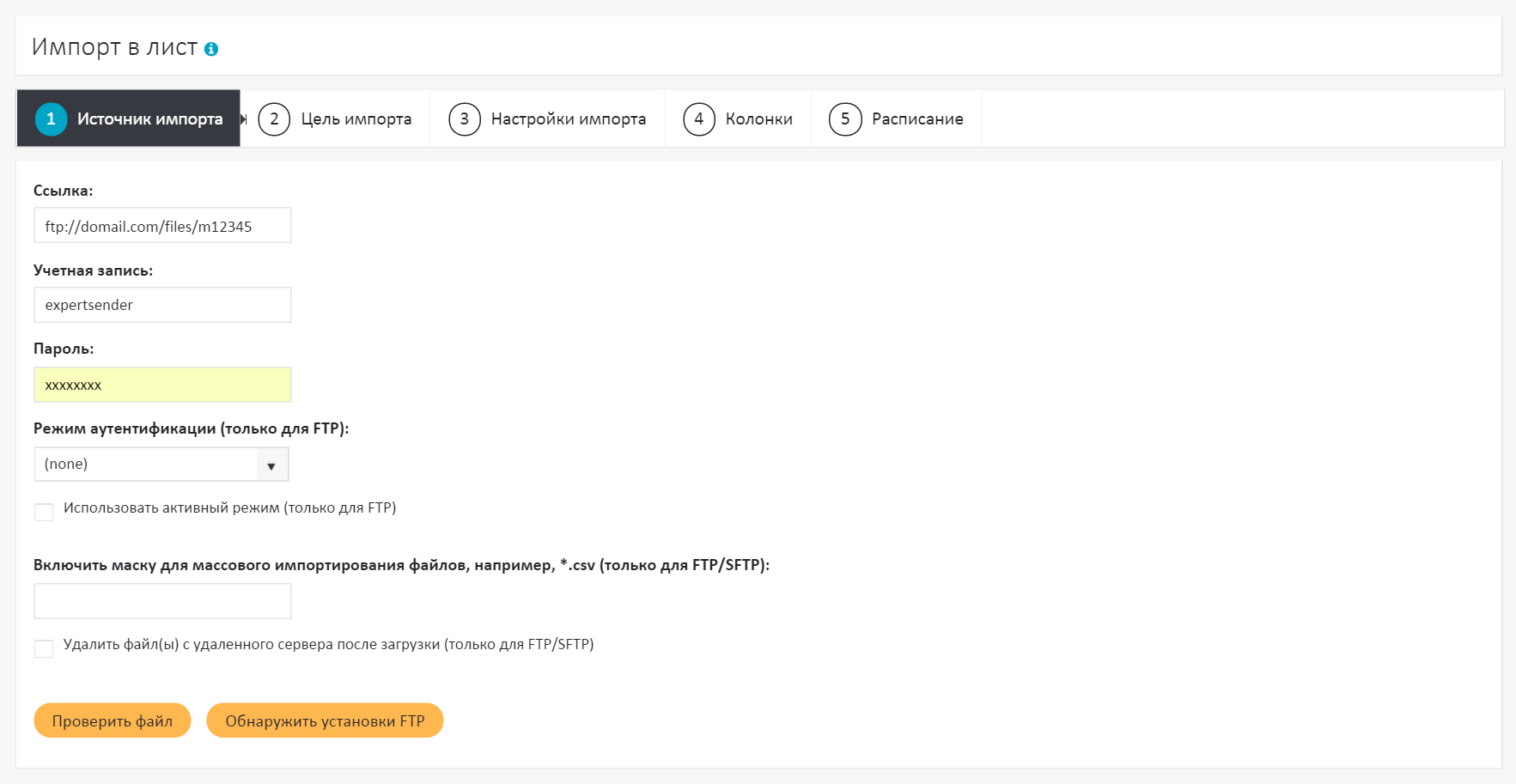This screenshot has width=1516, height=784.
Task: Click the step 5 circle icon
Action: click(x=845, y=119)
